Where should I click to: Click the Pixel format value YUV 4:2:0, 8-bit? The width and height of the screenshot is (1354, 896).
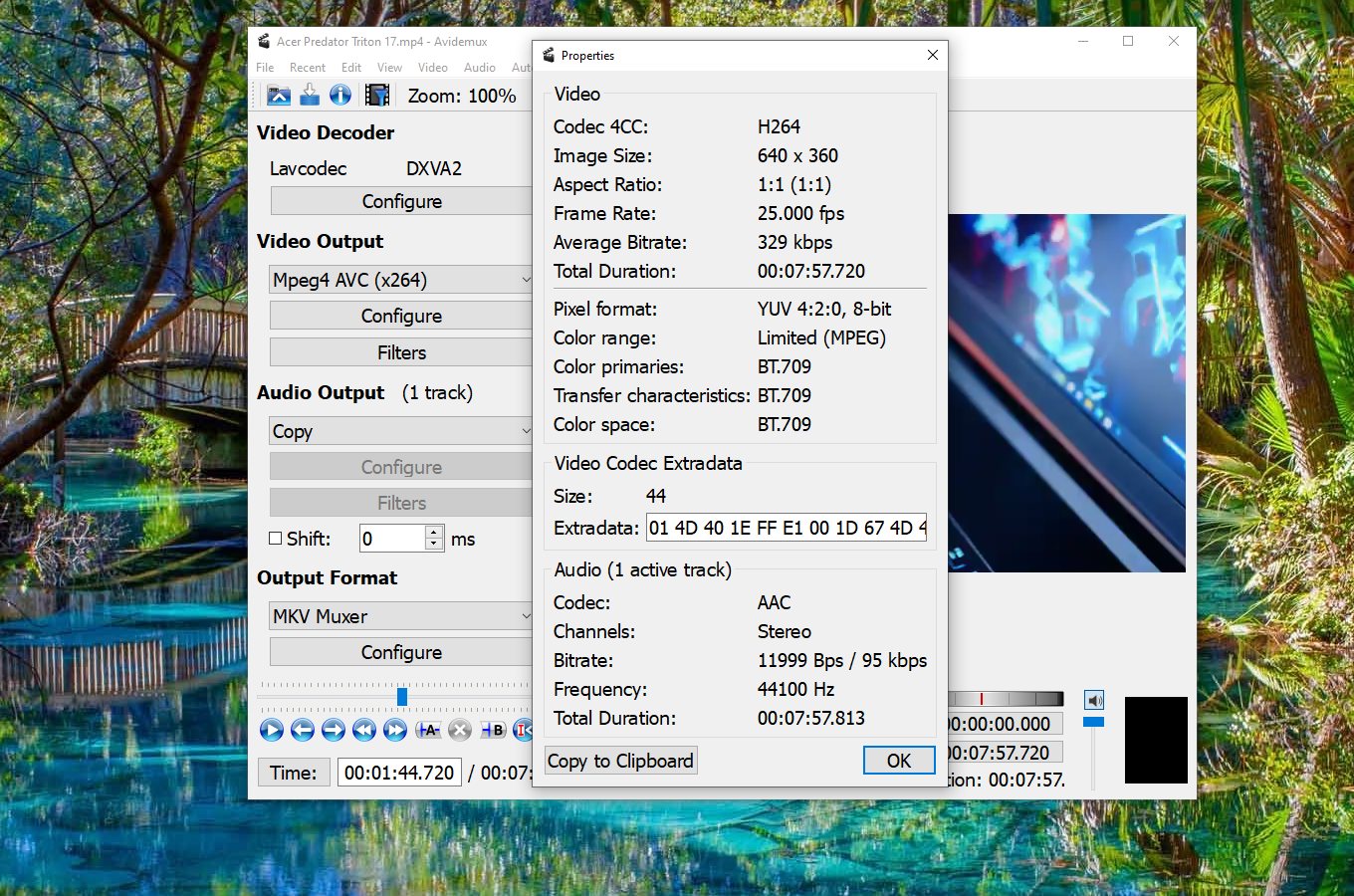[x=824, y=309]
